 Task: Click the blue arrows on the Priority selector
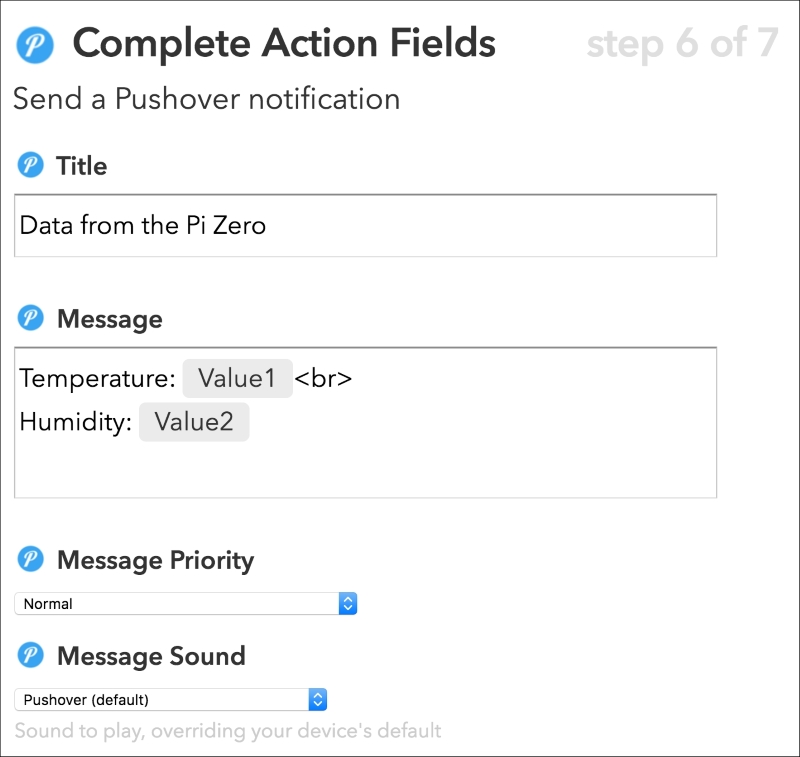(348, 603)
